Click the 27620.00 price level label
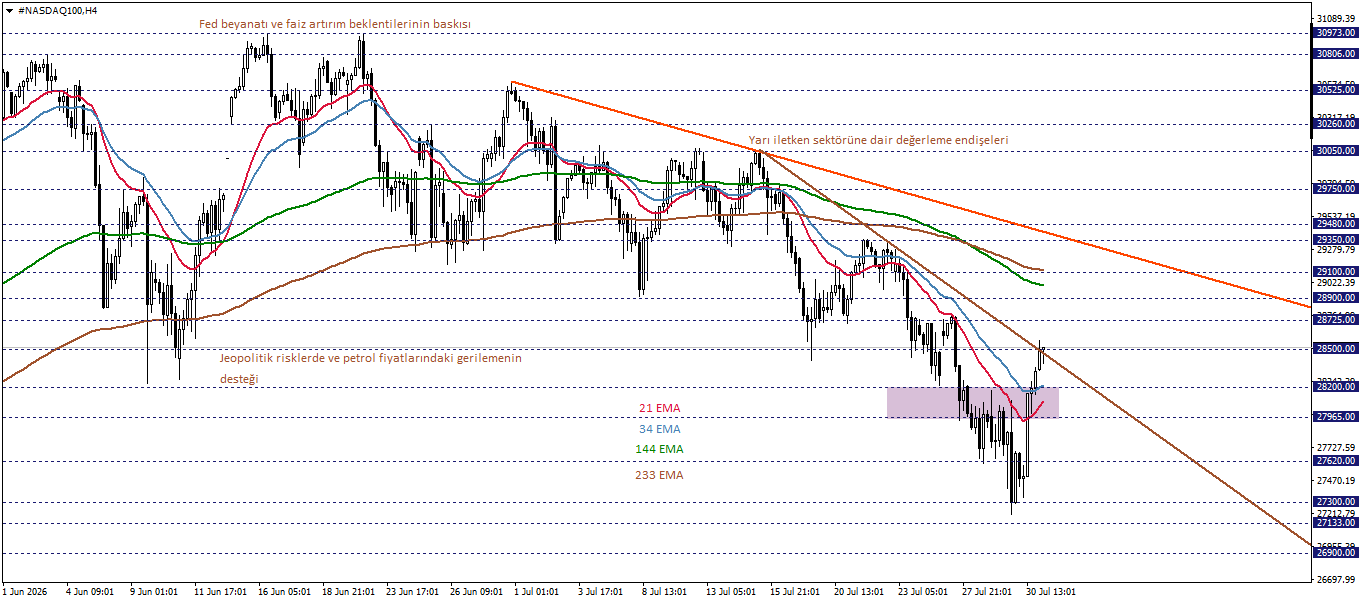The image size is (1362, 603). click(1336, 461)
